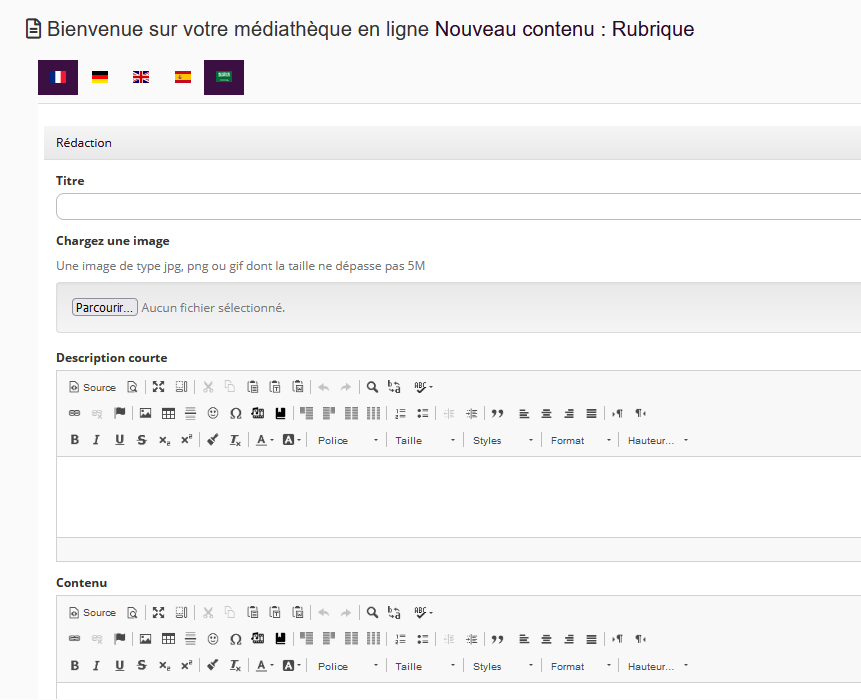Toggle Underline in the Contenu editor

tap(119, 667)
